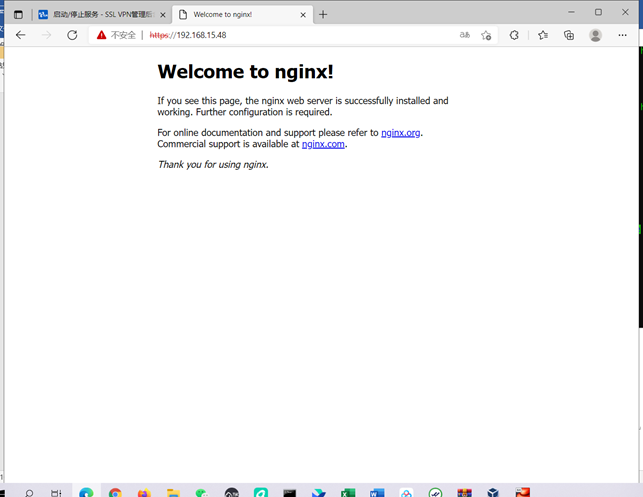The height and width of the screenshot is (497, 643).
Task: Open the tab actions menu icon
Action: pos(18,15)
